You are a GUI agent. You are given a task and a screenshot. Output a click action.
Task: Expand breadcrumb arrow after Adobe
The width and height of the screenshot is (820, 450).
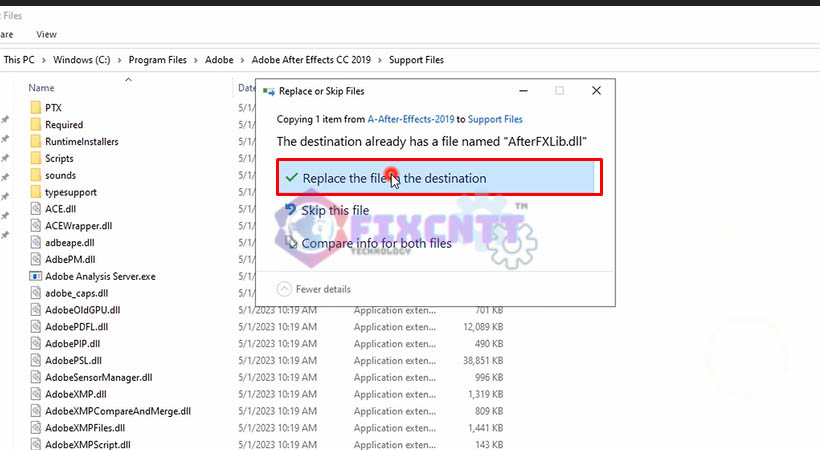240,60
